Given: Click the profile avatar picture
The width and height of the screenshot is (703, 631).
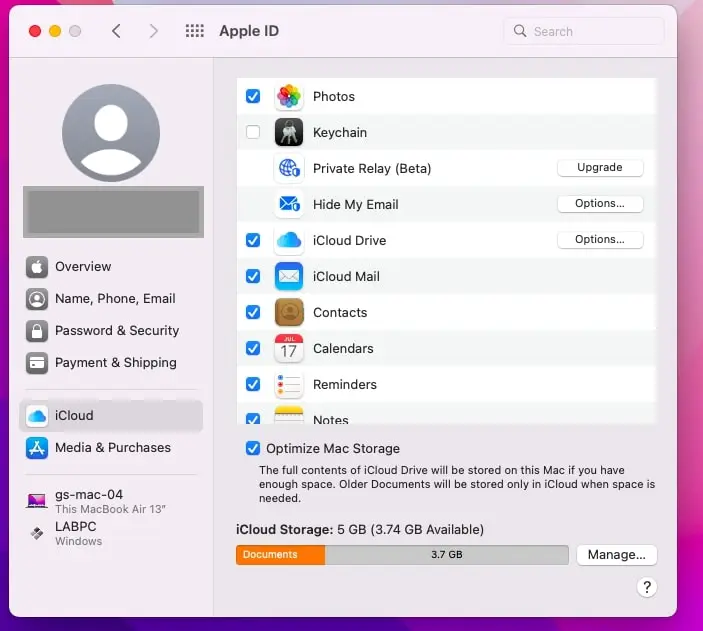Looking at the screenshot, I should click(111, 133).
